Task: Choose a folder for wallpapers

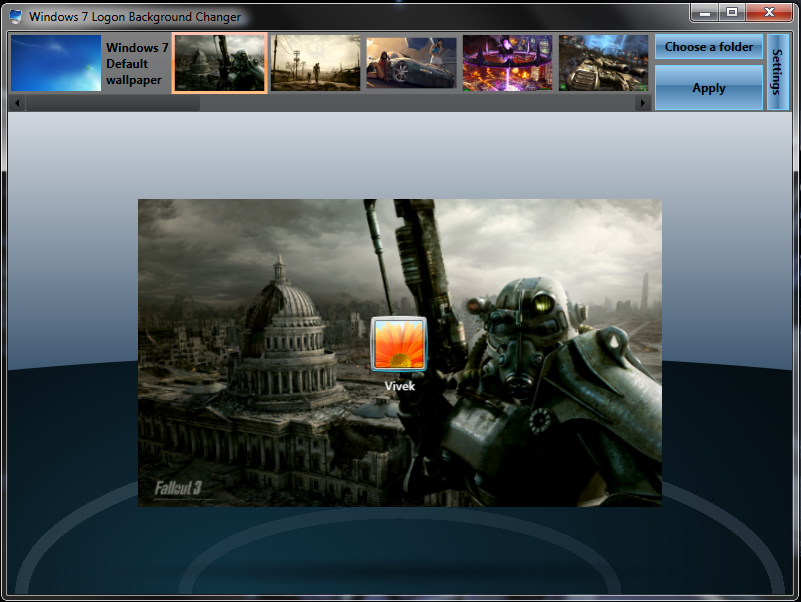Action: pyautogui.click(x=708, y=47)
